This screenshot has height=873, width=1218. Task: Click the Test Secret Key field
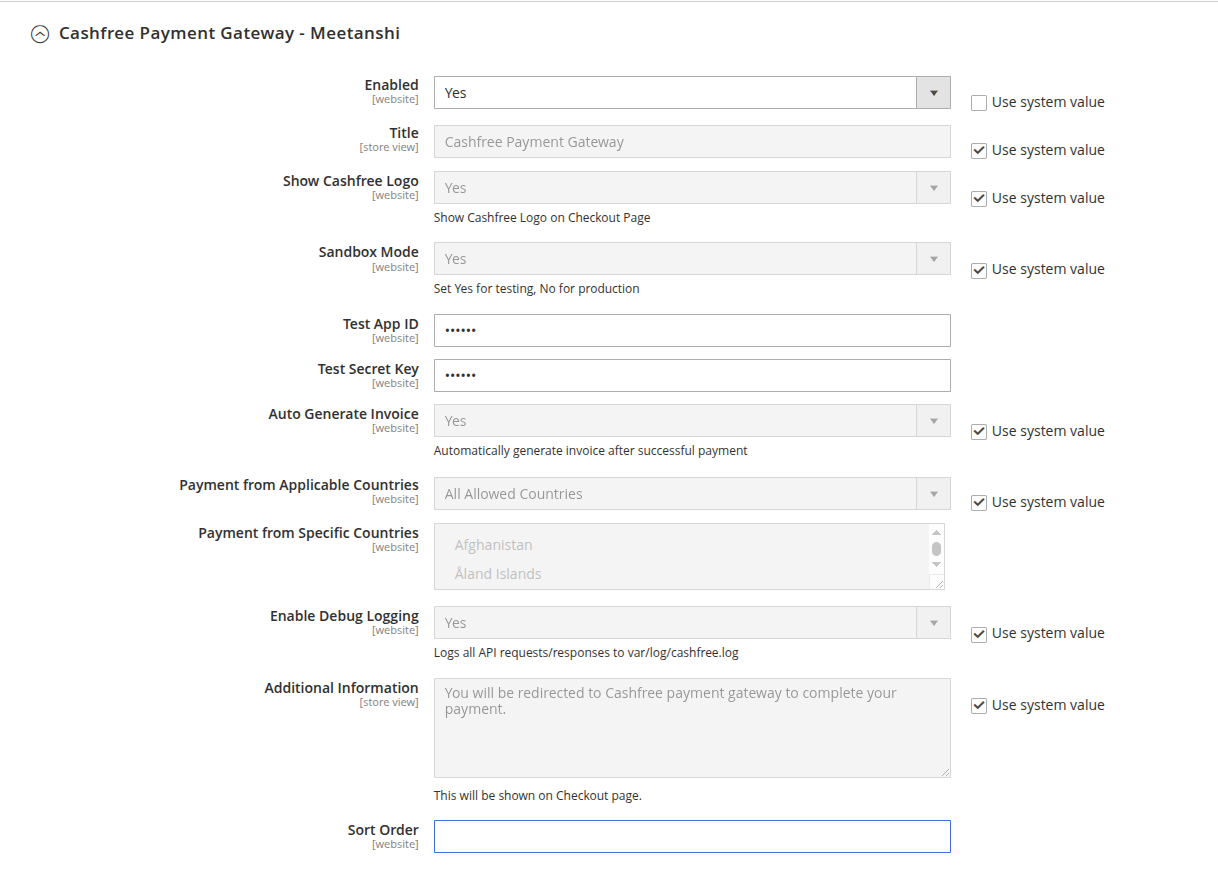coord(692,375)
